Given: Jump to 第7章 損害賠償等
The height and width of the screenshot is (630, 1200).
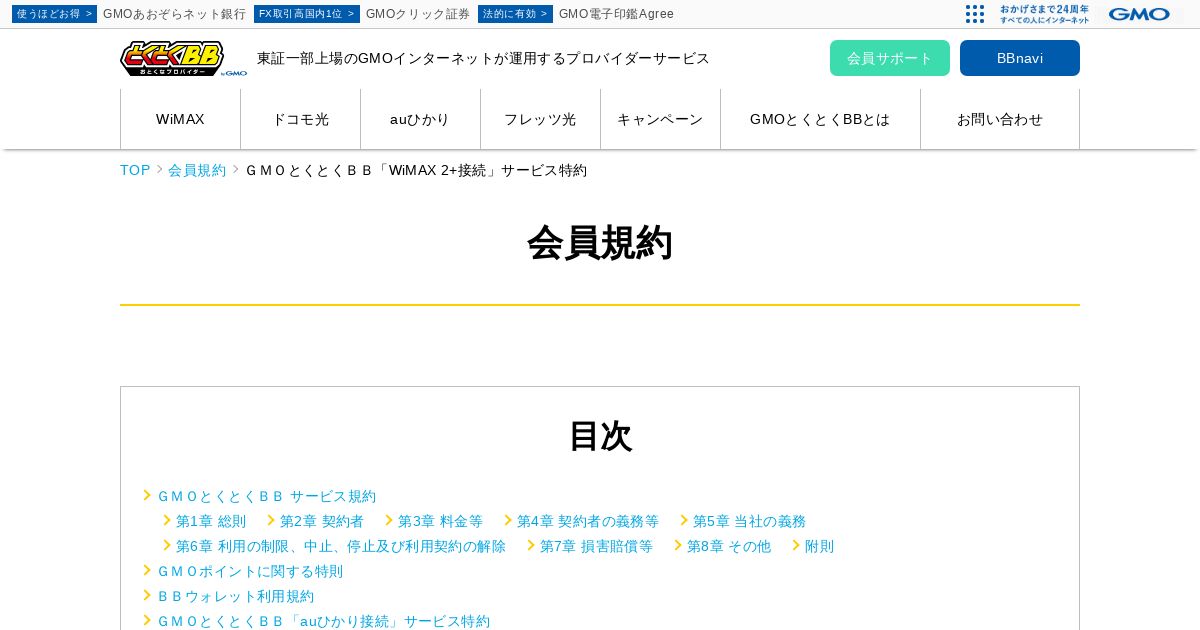Looking at the screenshot, I should tap(596, 546).
